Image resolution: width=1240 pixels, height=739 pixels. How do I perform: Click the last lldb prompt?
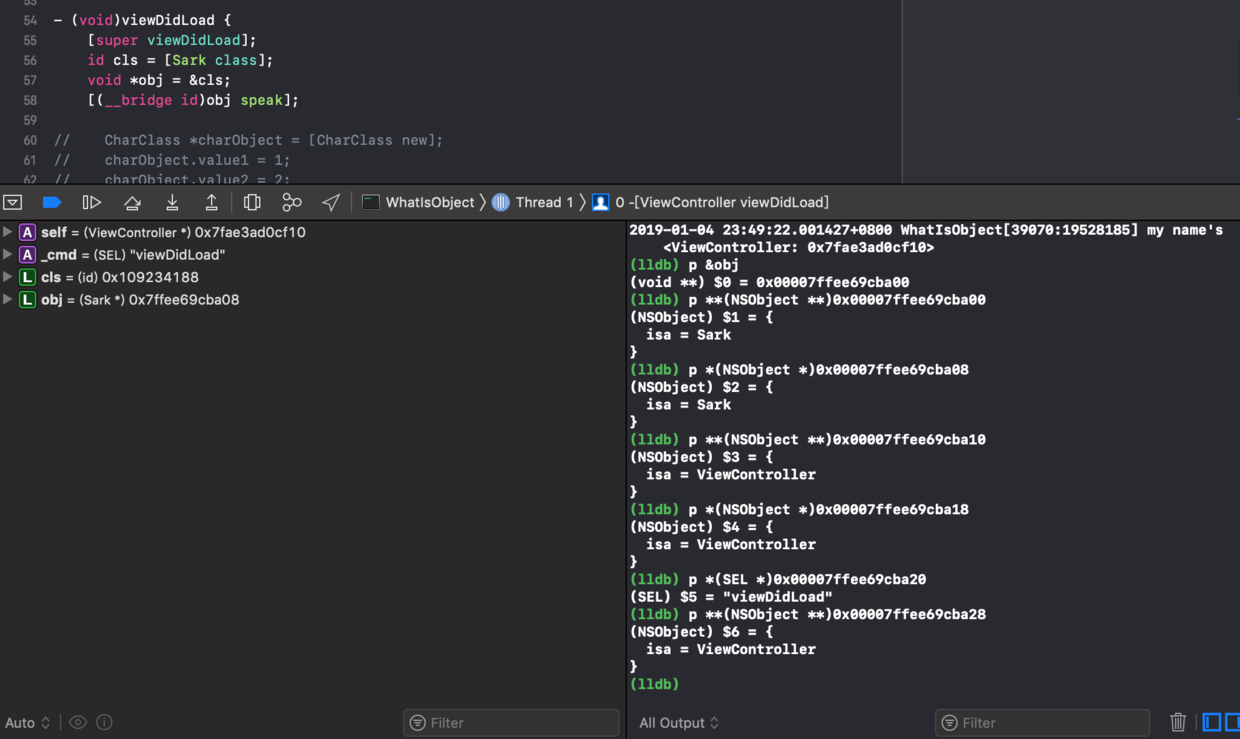[655, 684]
